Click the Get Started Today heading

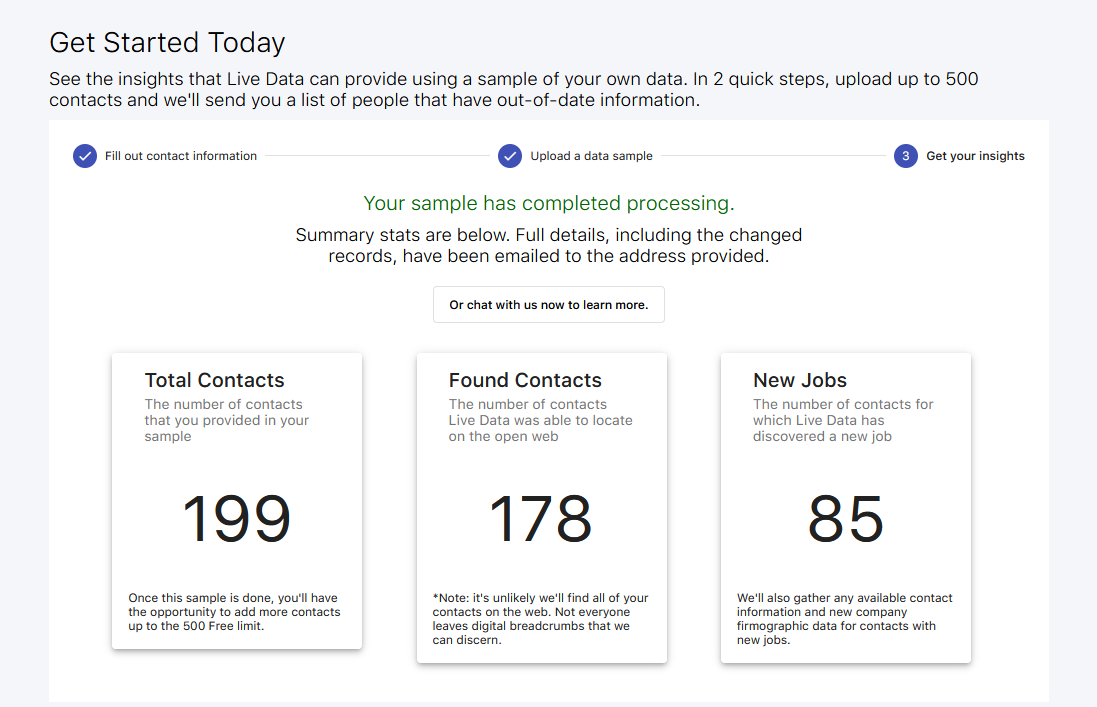click(167, 43)
